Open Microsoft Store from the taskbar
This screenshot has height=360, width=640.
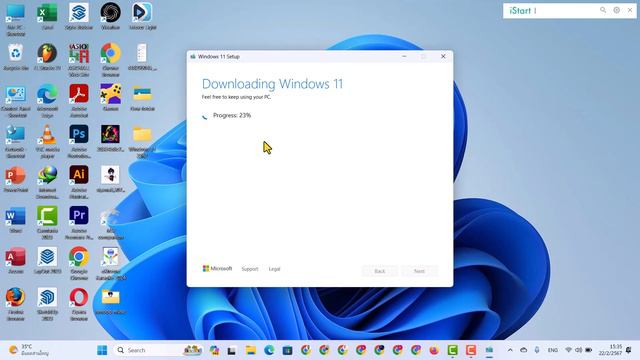tap(287, 350)
